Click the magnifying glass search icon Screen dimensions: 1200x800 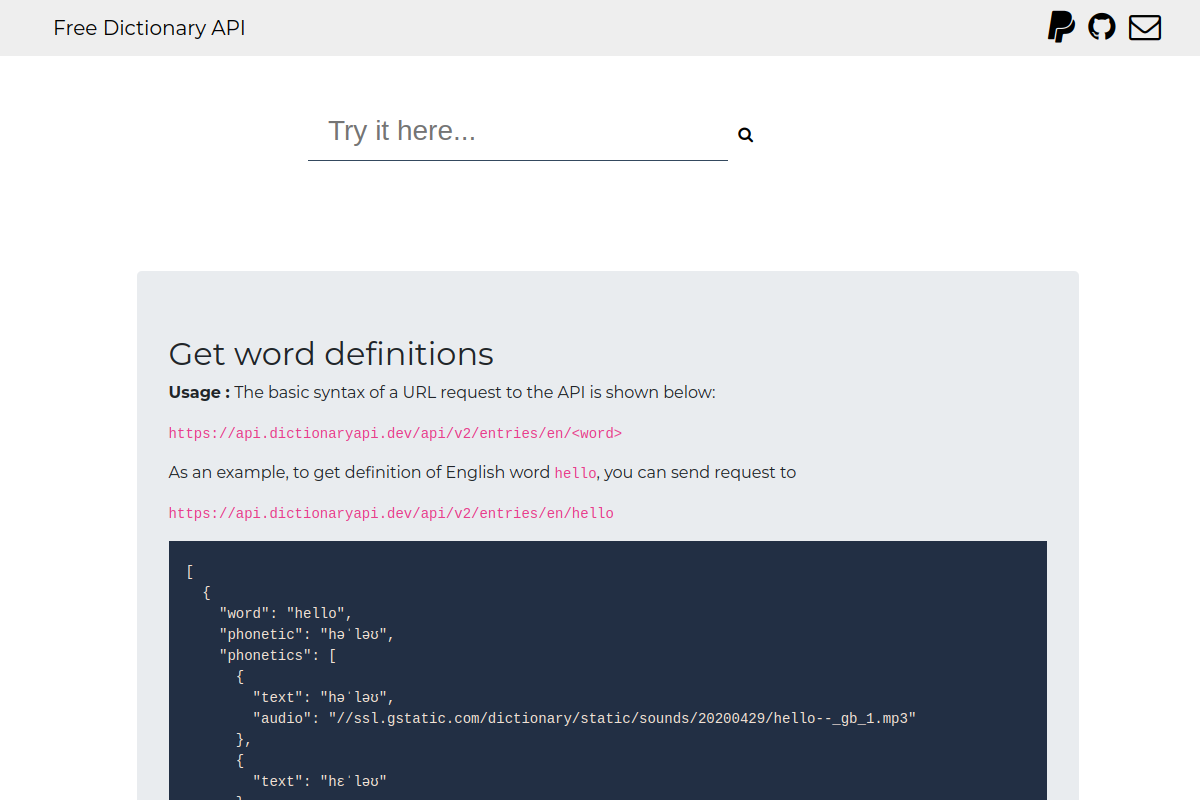click(x=746, y=135)
